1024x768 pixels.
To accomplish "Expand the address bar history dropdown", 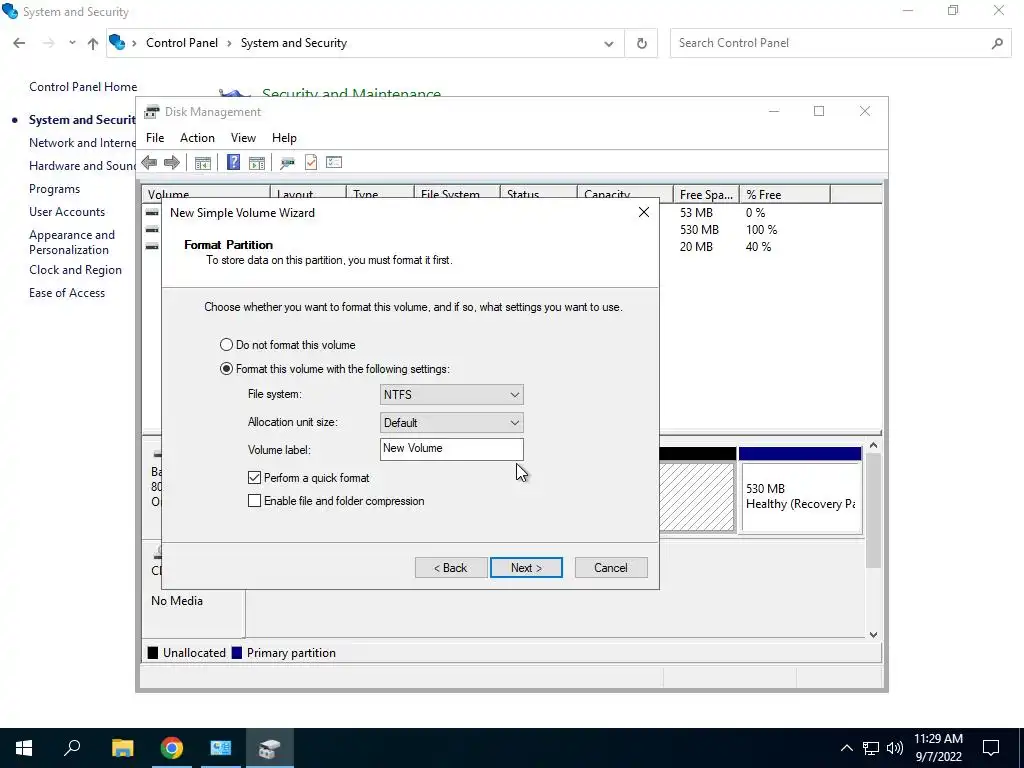I will click(609, 44).
